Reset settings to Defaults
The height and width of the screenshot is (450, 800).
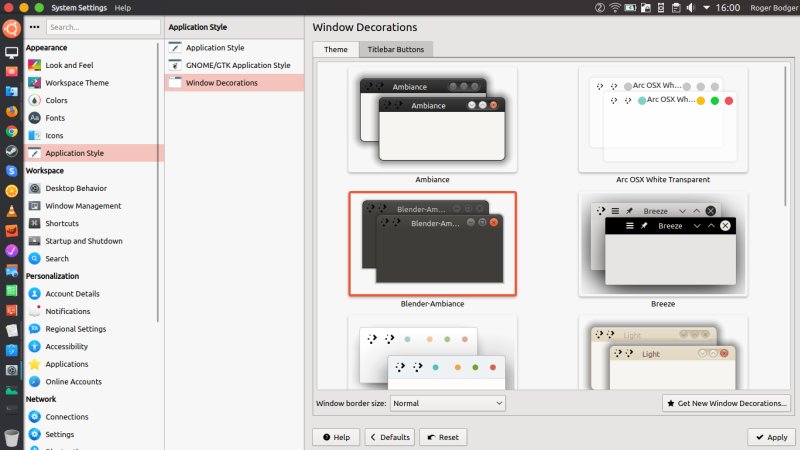(x=389, y=437)
